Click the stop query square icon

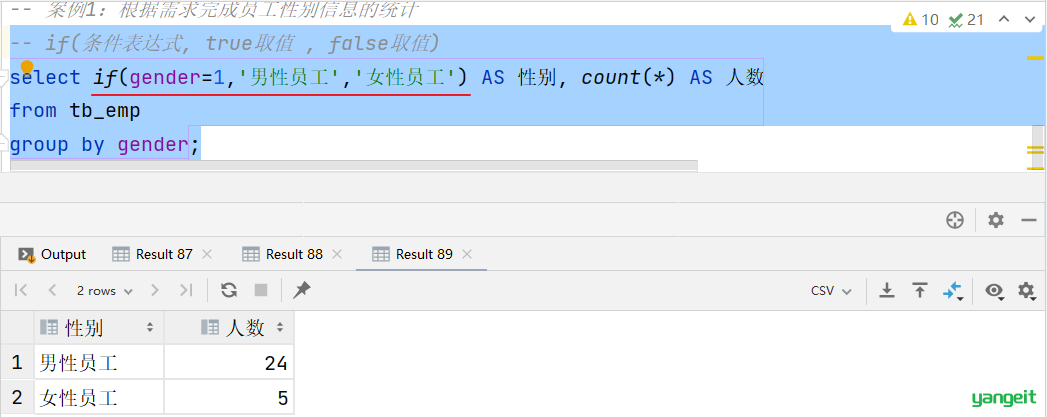tap(261, 290)
